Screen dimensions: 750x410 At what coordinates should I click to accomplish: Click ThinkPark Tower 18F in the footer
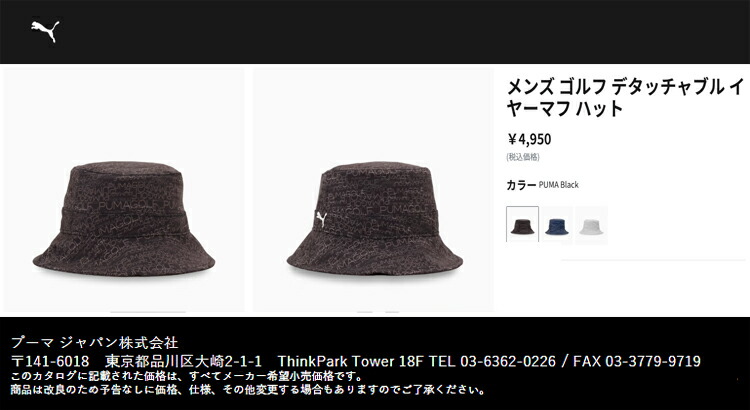[x=351, y=361]
